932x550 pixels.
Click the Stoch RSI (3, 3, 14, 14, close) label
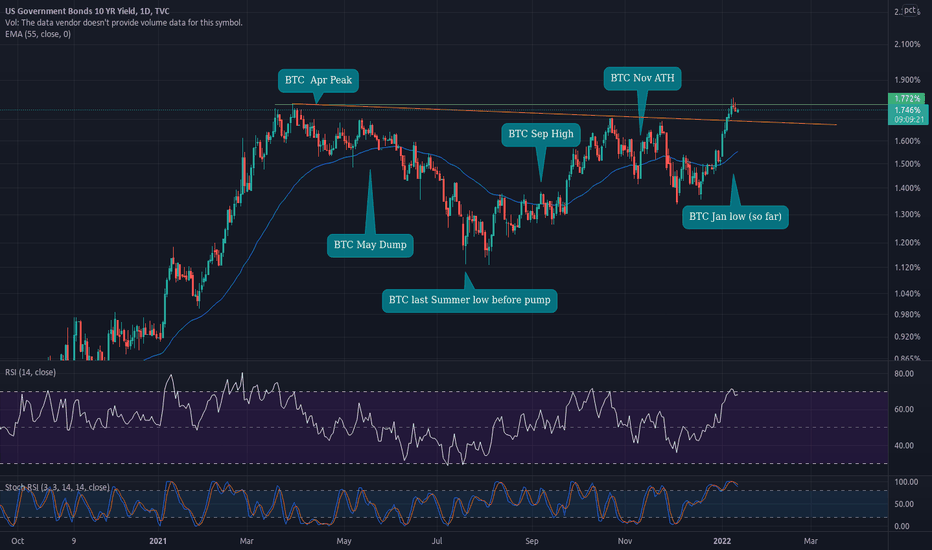[57, 487]
